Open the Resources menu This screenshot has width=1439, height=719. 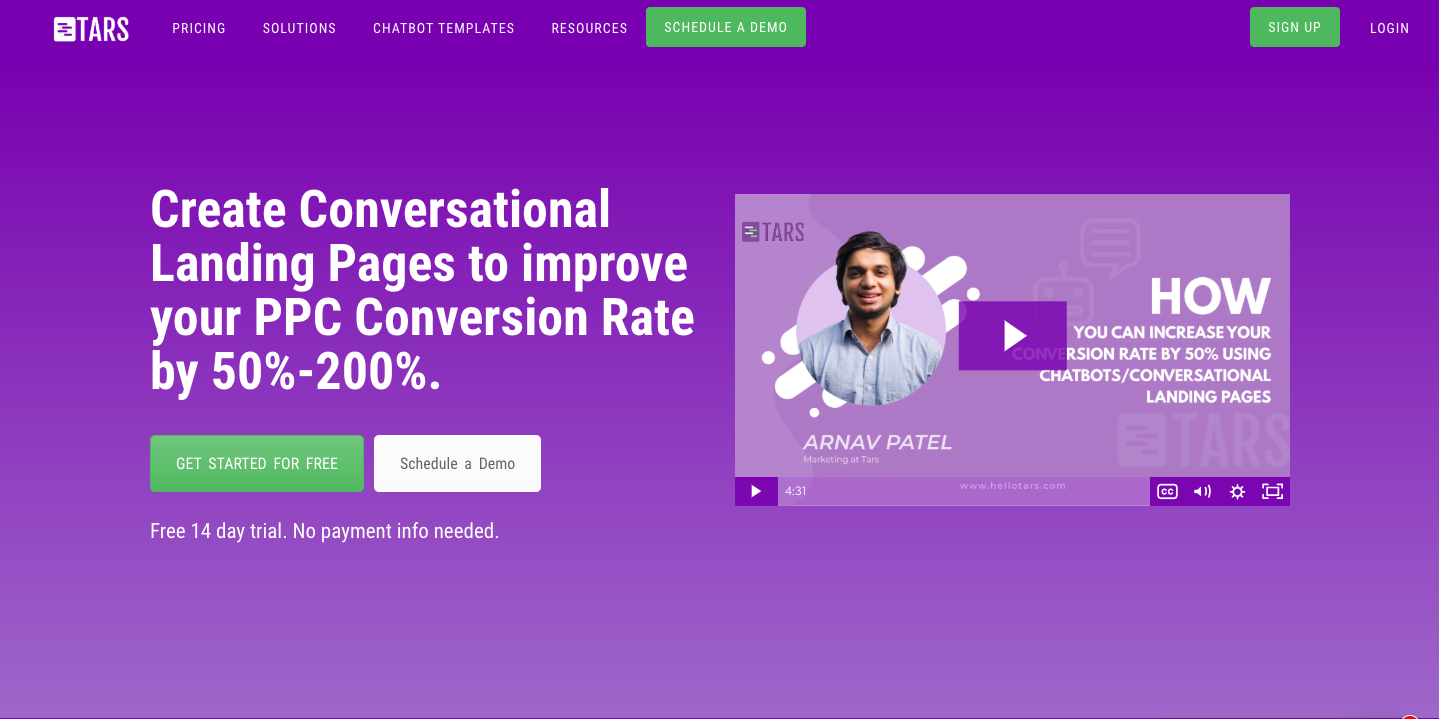[x=589, y=28]
